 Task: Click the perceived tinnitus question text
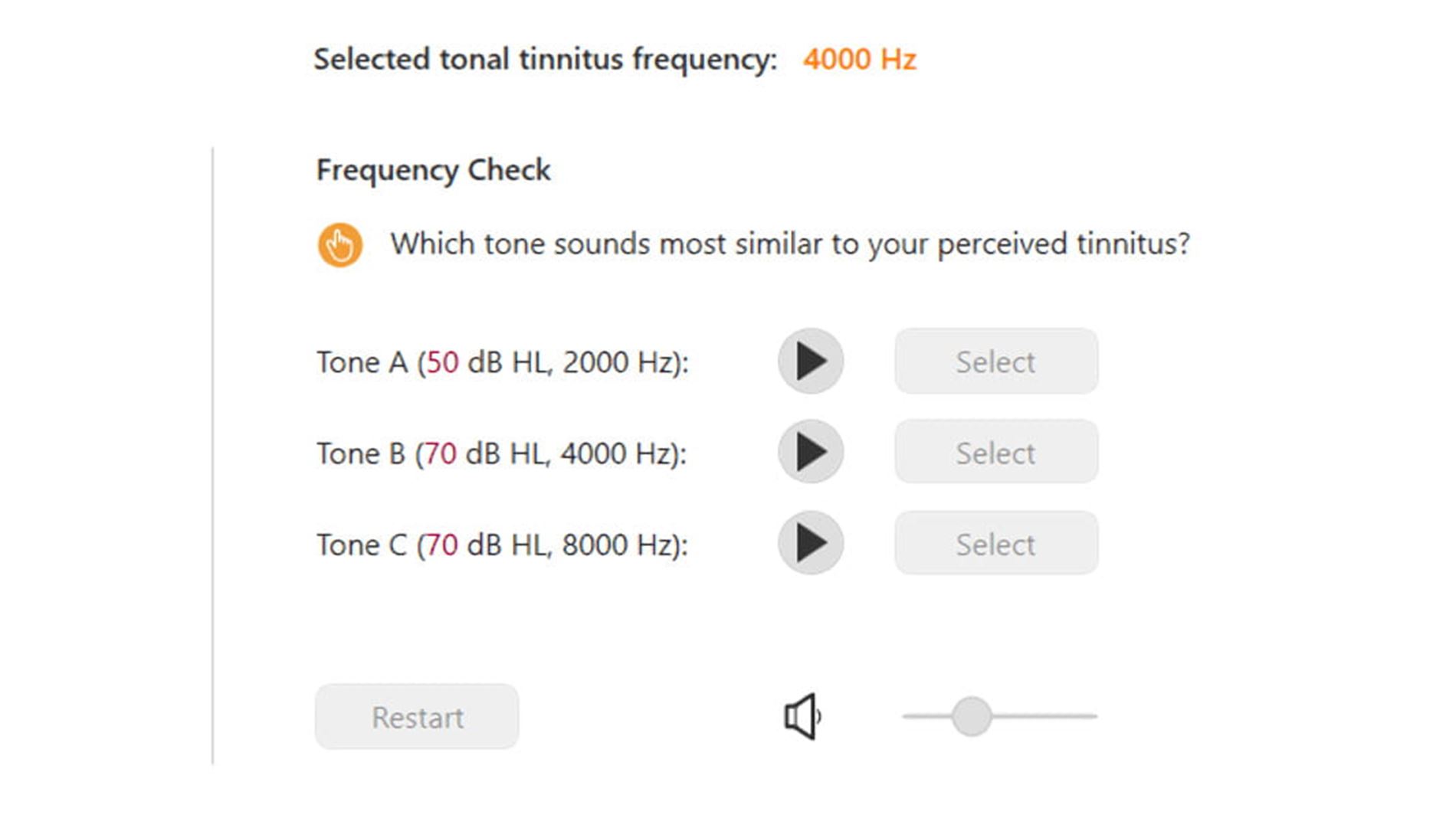(791, 244)
